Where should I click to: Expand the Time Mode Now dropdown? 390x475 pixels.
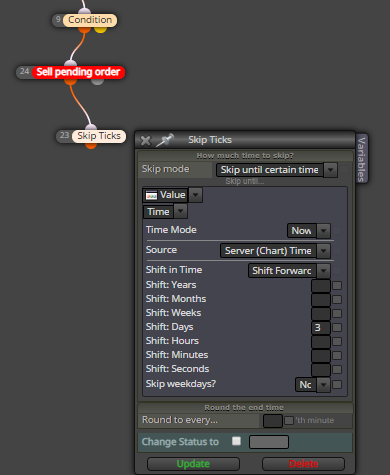(309, 231)
